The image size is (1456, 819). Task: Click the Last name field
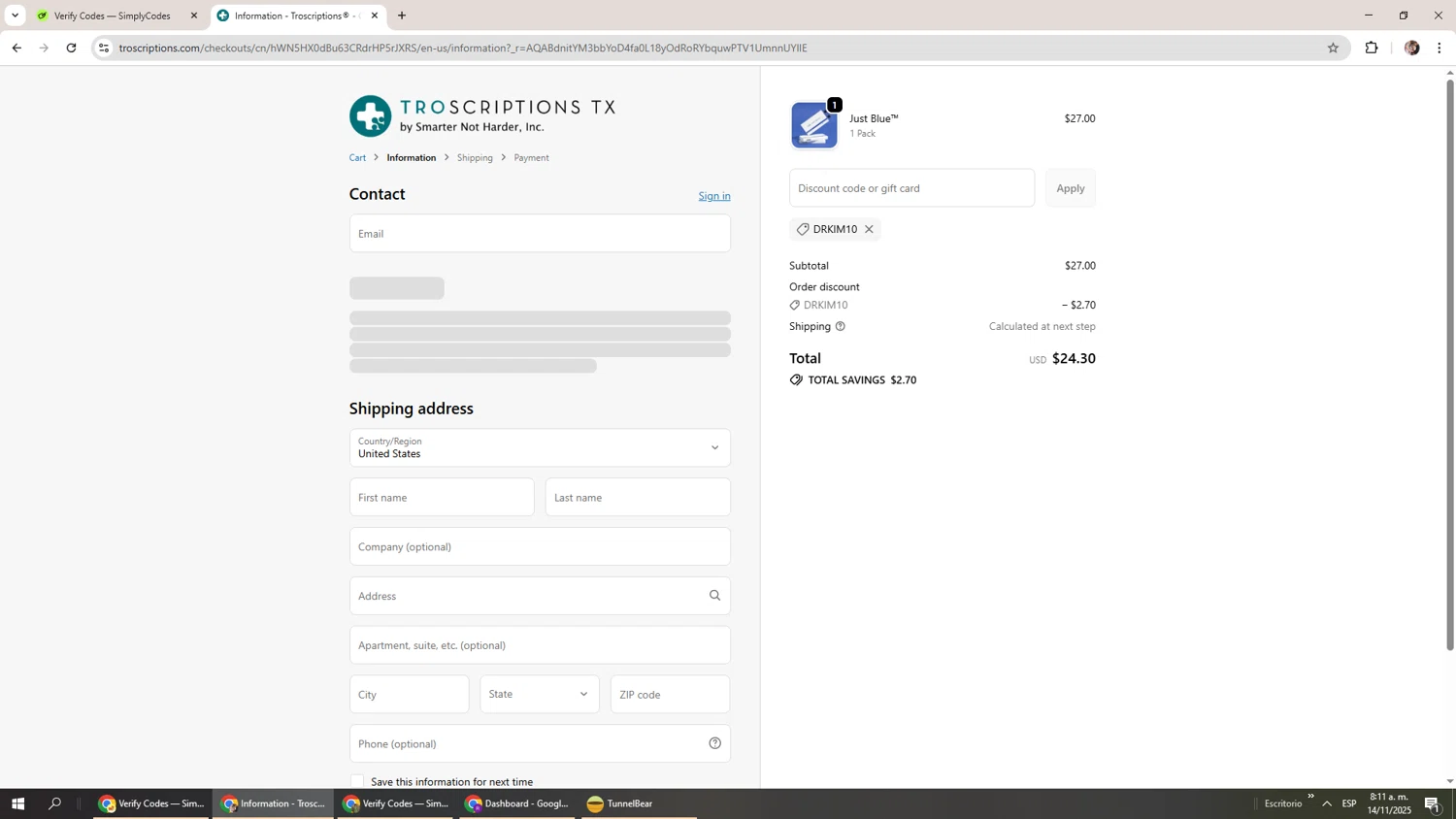tap(638, 497)
